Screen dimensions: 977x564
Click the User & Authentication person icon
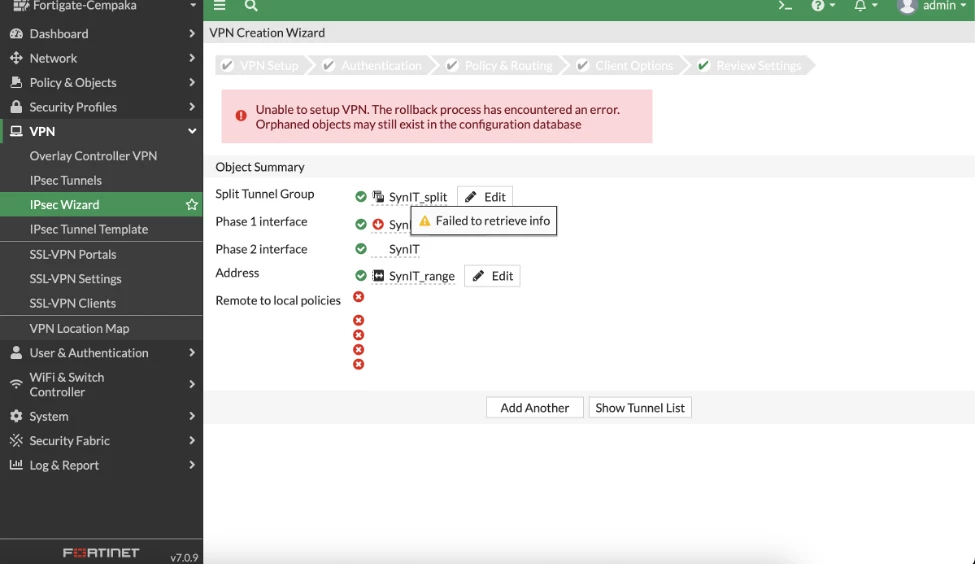(x=16, y=353)
